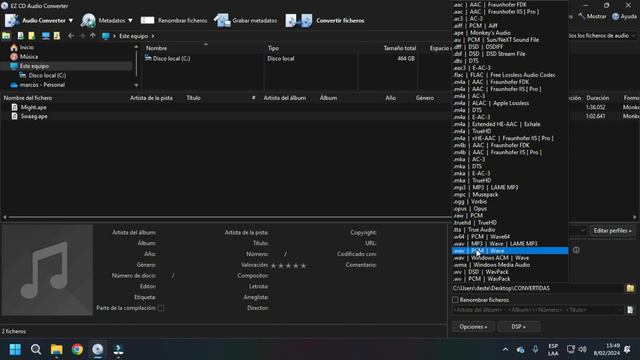Image resolution: width=640 pixels, height=360 pixels.
Task: Click EZ CD Audio Converter taskbar icon
Action: 98,349
